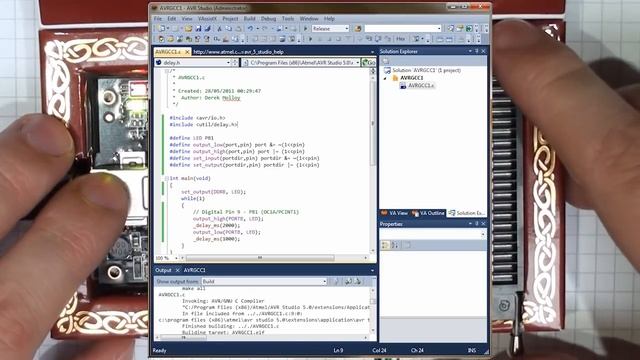Open Properties window options dropdown
The width and height of the screenshot is (640, 360).
470,224
